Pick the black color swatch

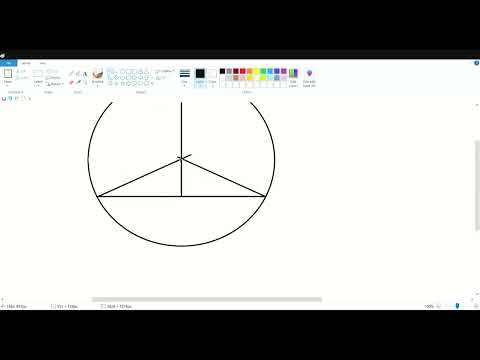(x=222, y=71)
